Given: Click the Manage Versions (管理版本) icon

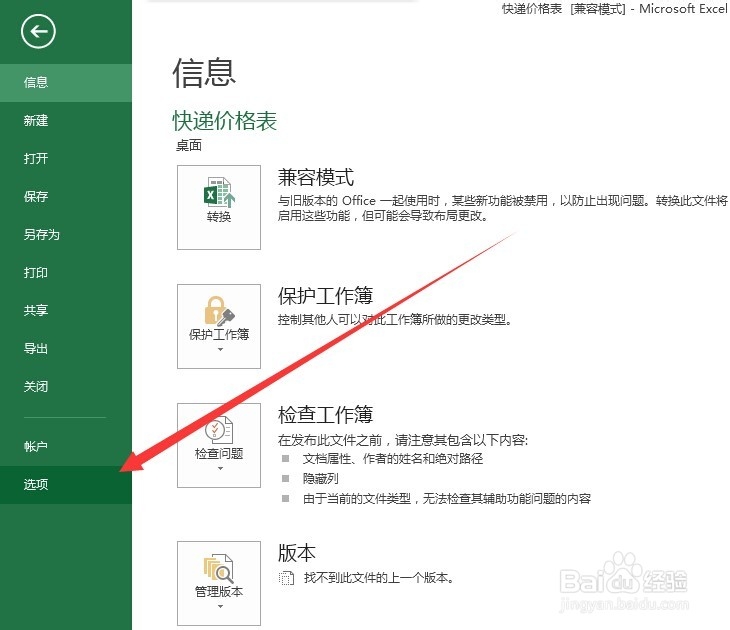Looking at the screenshot, I should point(219,568).
